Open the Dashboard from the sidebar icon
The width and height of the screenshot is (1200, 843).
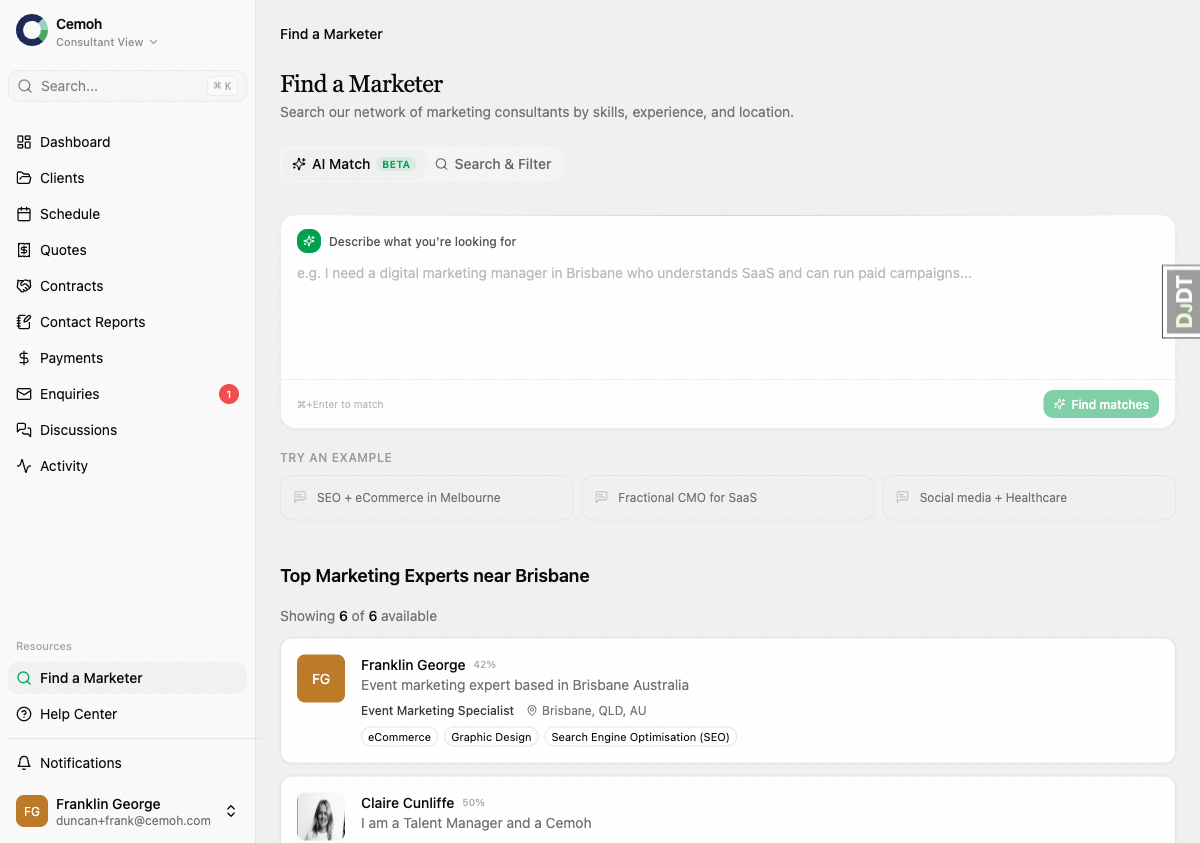click(24, 142)
